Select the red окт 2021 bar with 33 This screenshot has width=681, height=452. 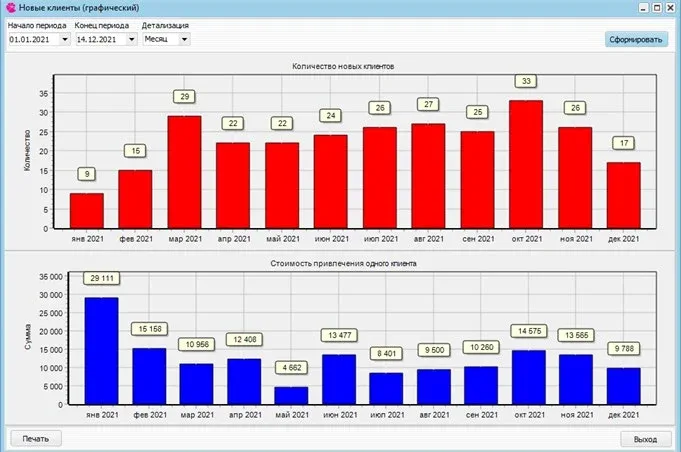(x=526, y=165)
